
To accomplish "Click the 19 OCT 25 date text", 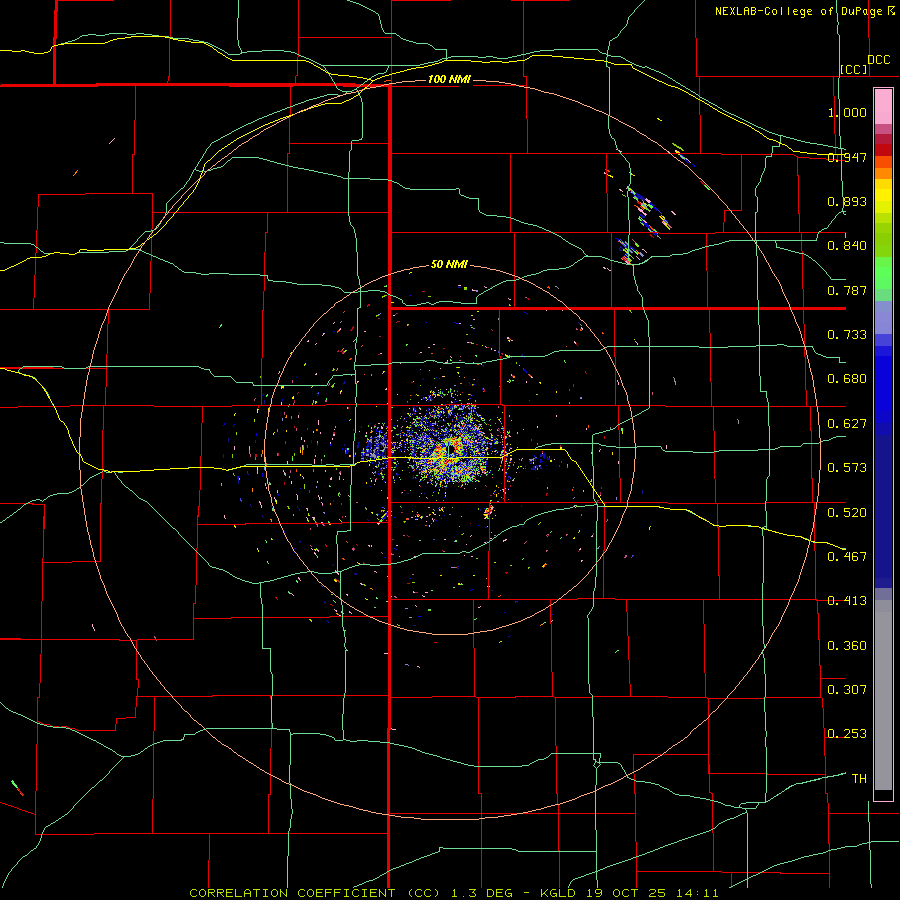I will click(626, 893).
